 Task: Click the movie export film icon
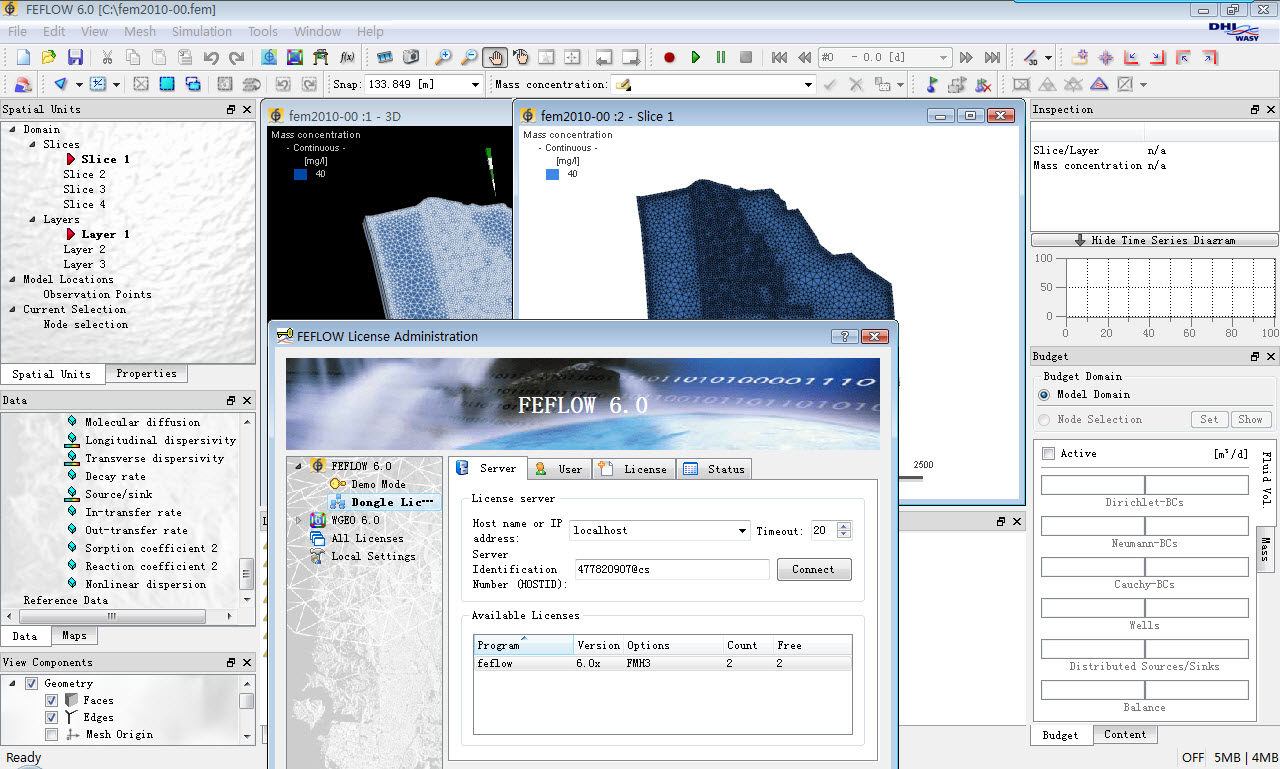(x=385, y=58)
